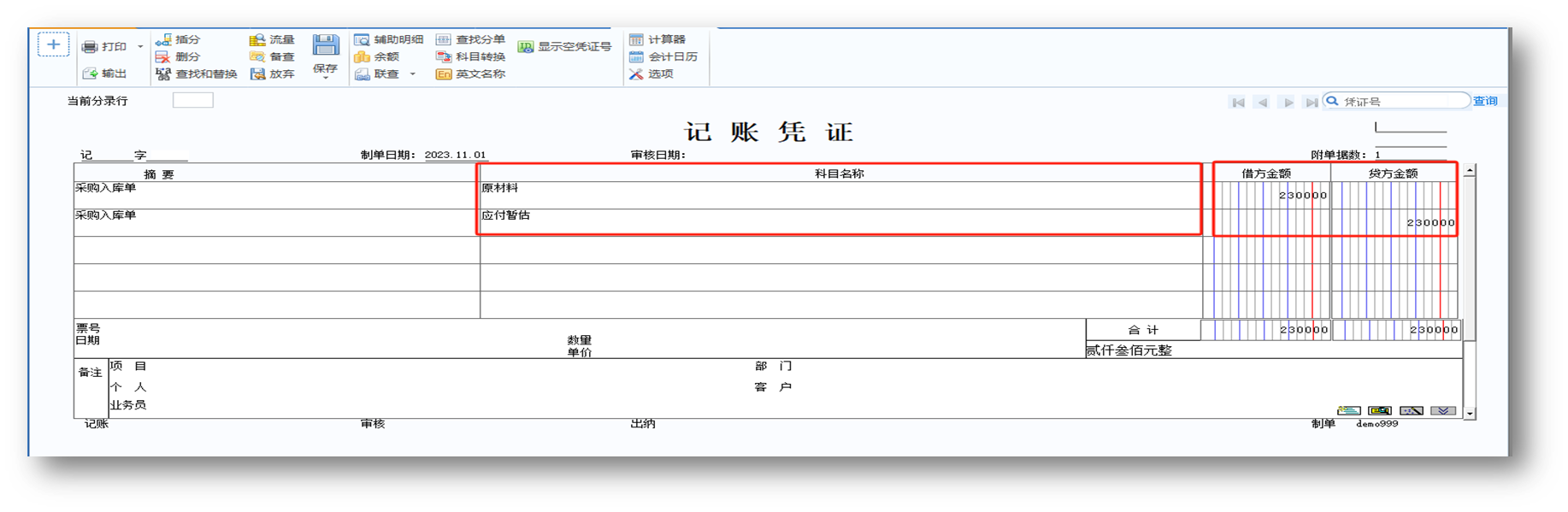Go to next voucher navigation arrow
The width and height of the screenshot is (1568, 512).
pos(1287,102)
